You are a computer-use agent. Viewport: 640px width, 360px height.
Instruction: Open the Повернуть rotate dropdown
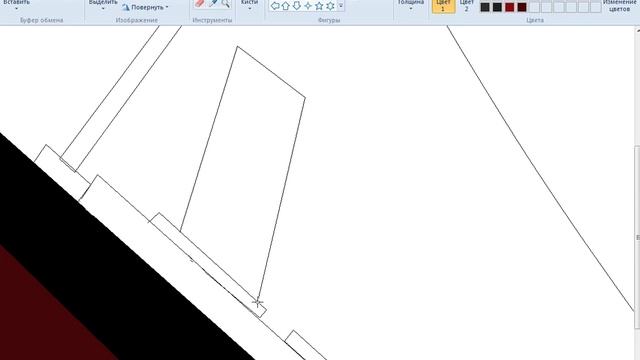[145, 7]
